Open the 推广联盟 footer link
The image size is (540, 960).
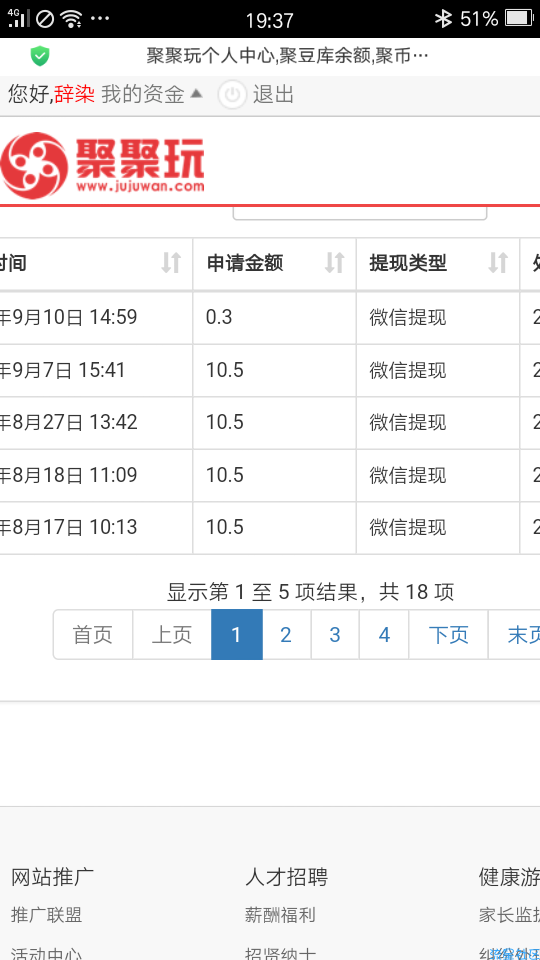47,915
